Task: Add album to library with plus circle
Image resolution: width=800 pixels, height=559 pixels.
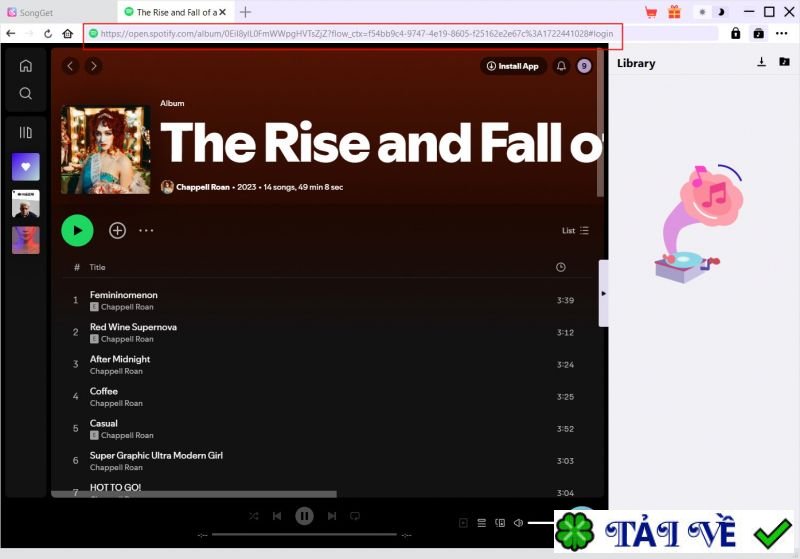Action: 117,231
